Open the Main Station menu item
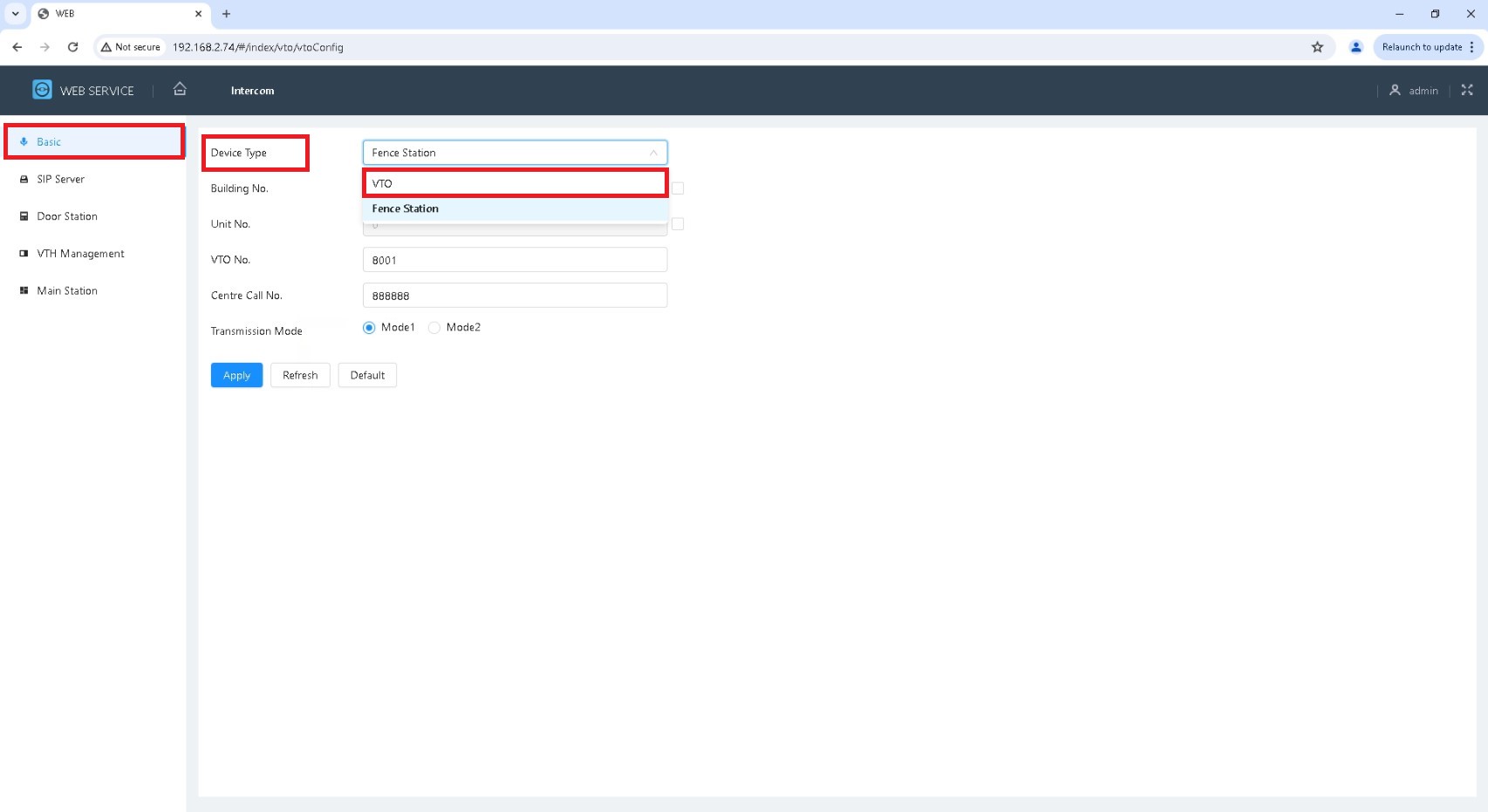Viewport: 1488px width, 812px height. 93,291
